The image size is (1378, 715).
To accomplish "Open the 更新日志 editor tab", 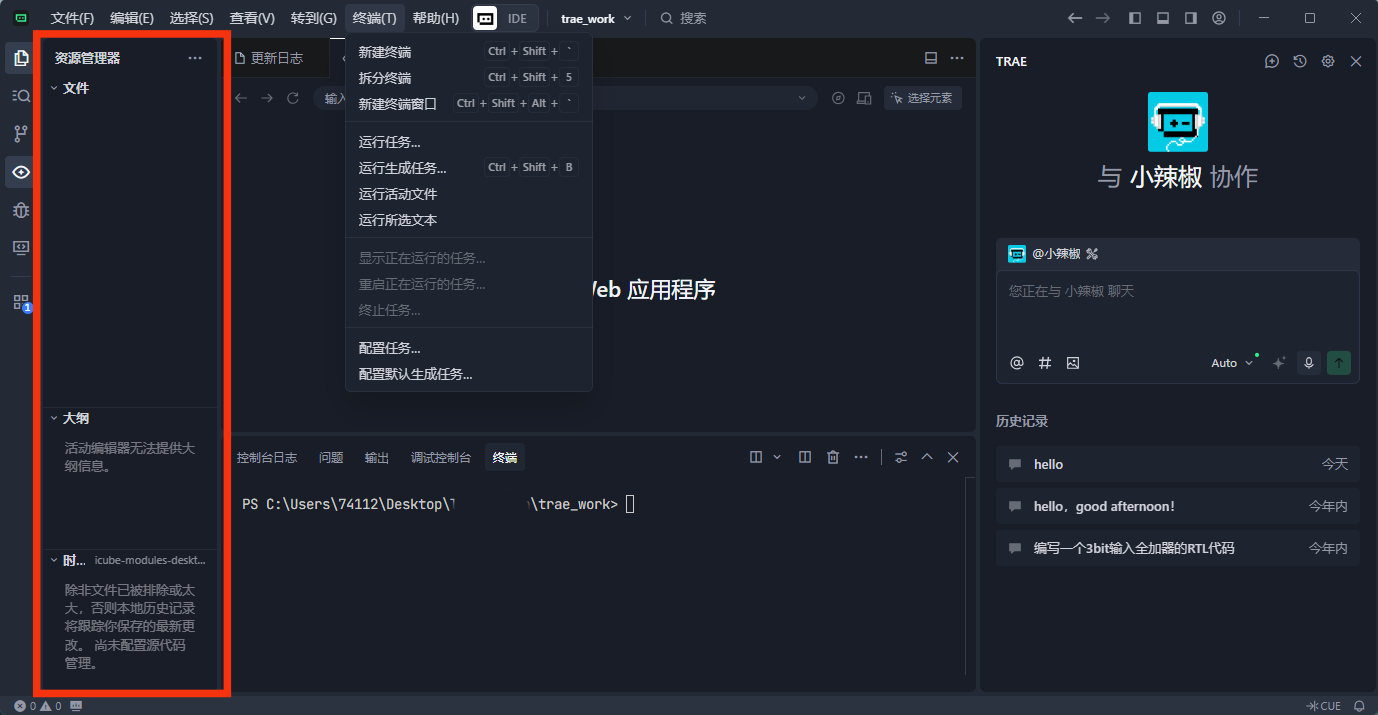I will (x=277, y=58).
